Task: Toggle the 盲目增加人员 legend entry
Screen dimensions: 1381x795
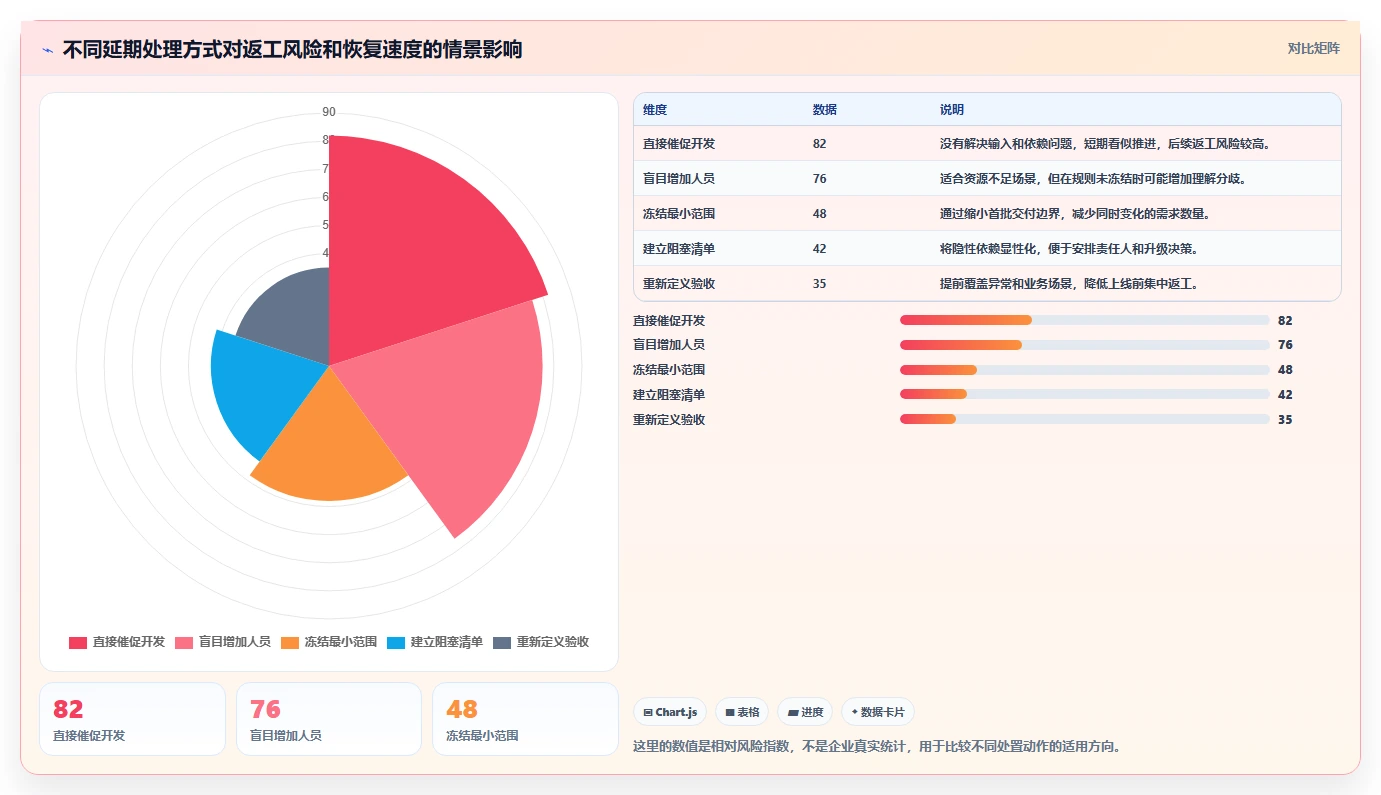Action: click(223, 642)
